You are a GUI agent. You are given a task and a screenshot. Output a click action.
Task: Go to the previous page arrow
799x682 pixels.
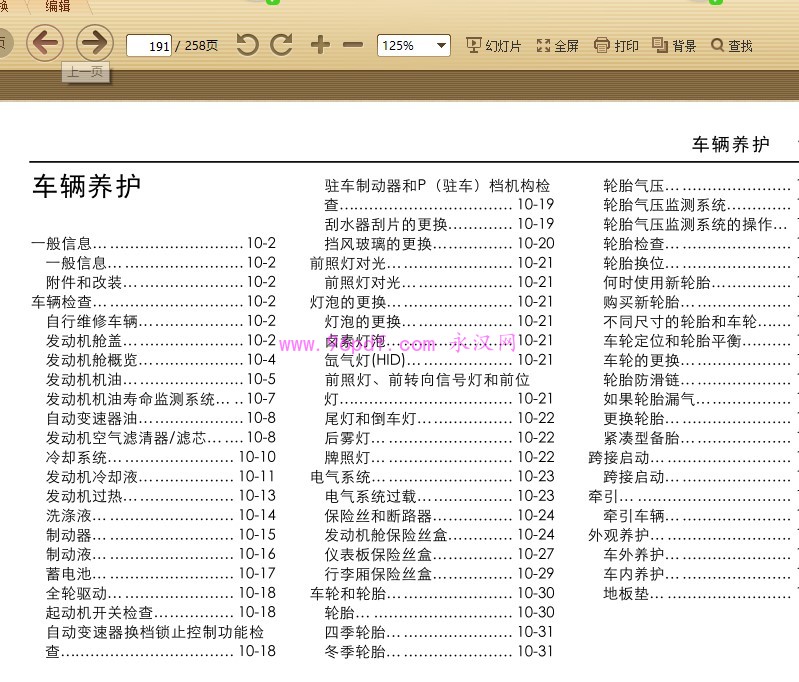coord(44,43)
